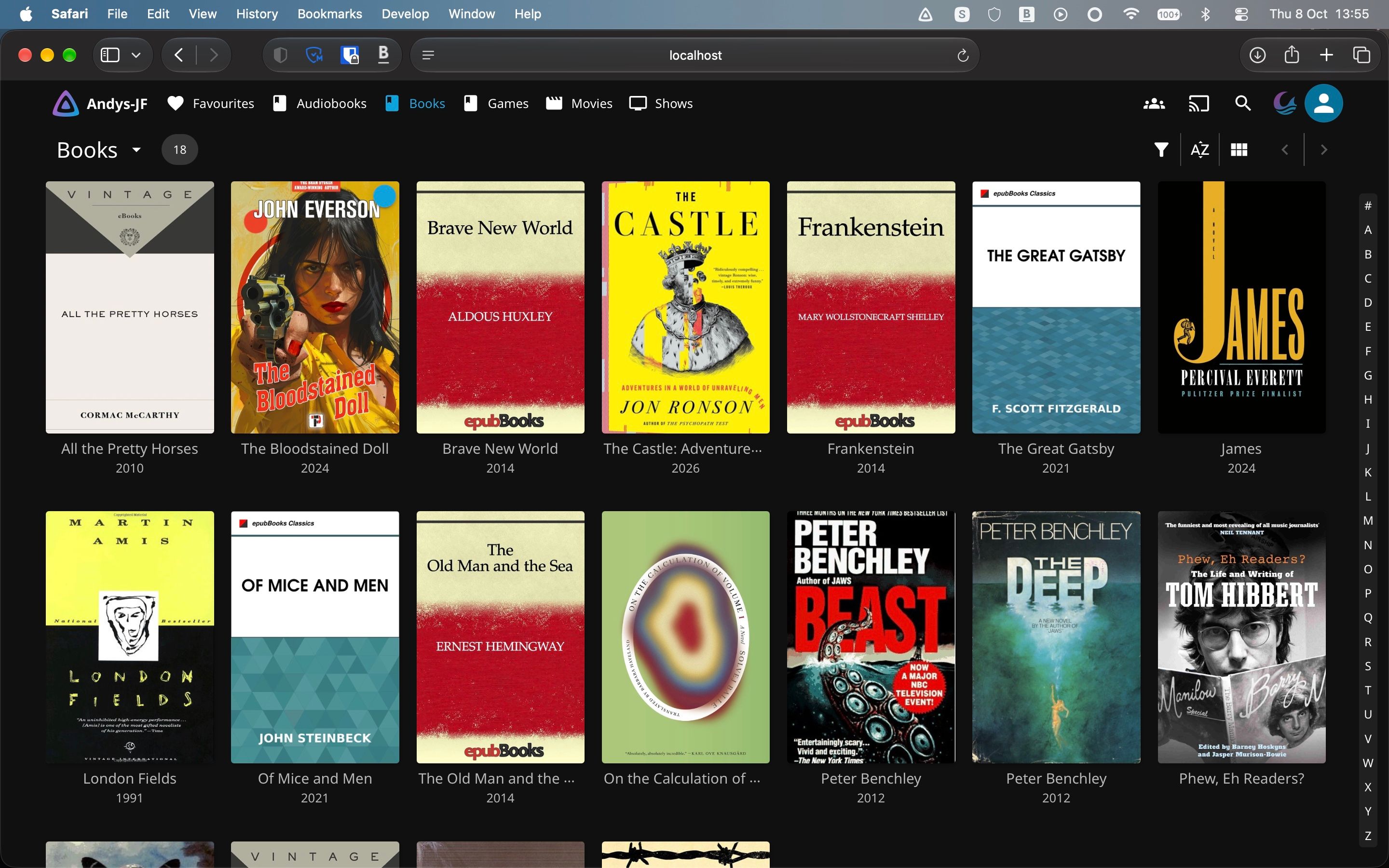Show Safari tab overview
The width and height of the screenshot is (1389, 868).
click(x=1362, y=55)
